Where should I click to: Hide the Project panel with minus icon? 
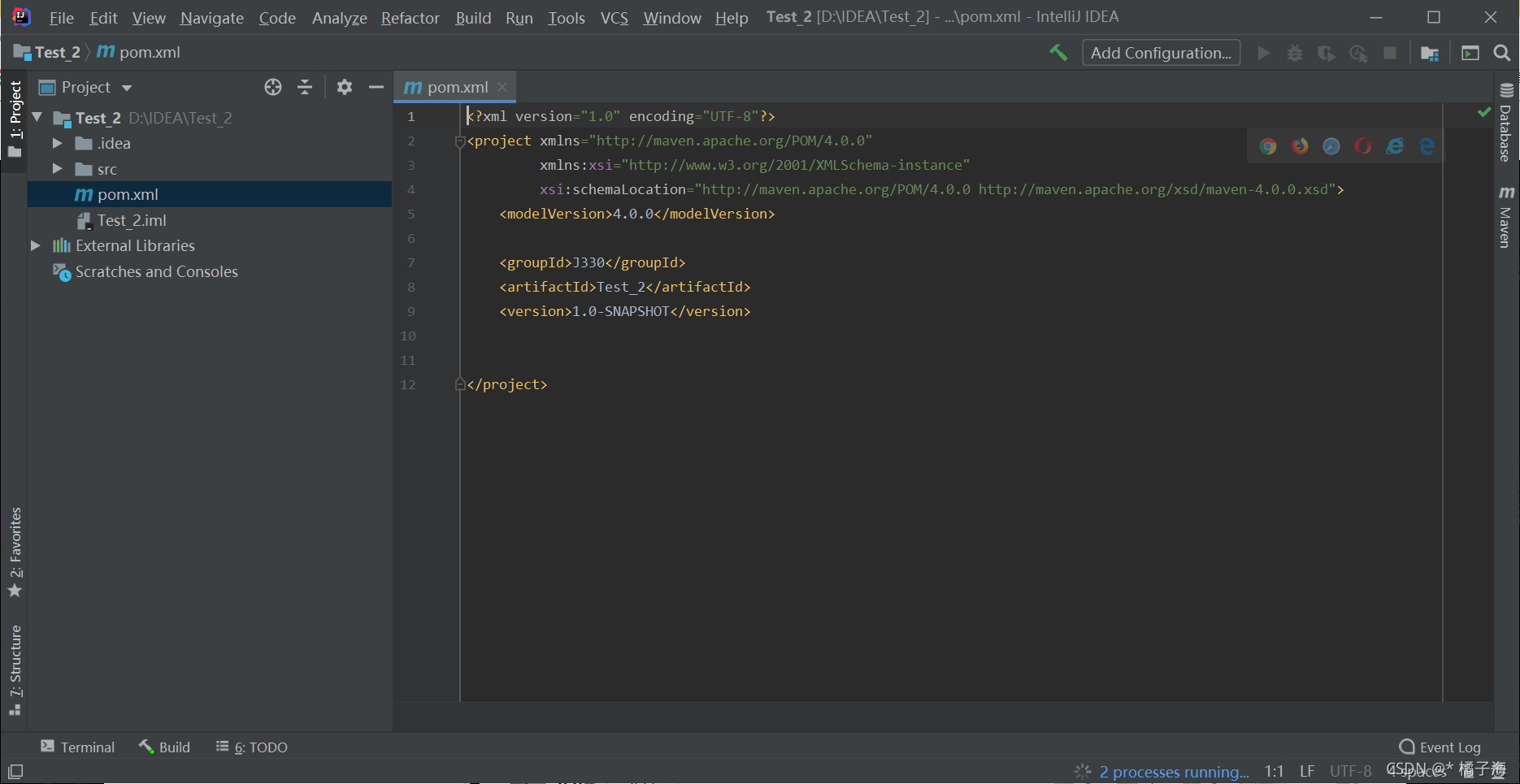pos(376,87)
